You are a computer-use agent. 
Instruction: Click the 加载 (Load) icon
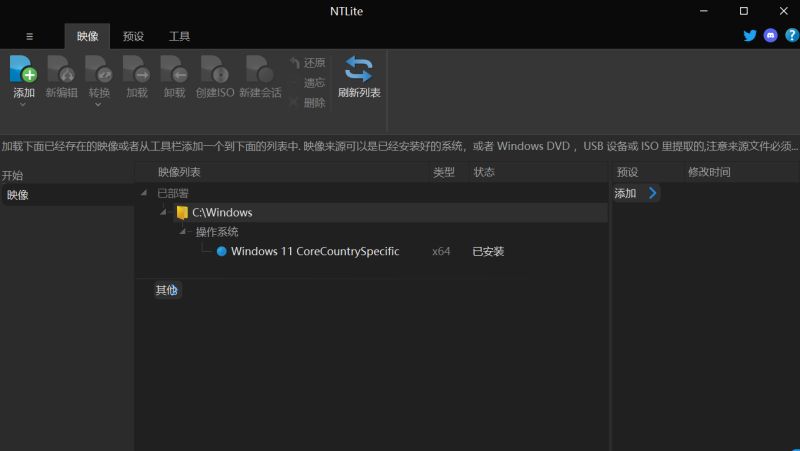tap(137, 69)
